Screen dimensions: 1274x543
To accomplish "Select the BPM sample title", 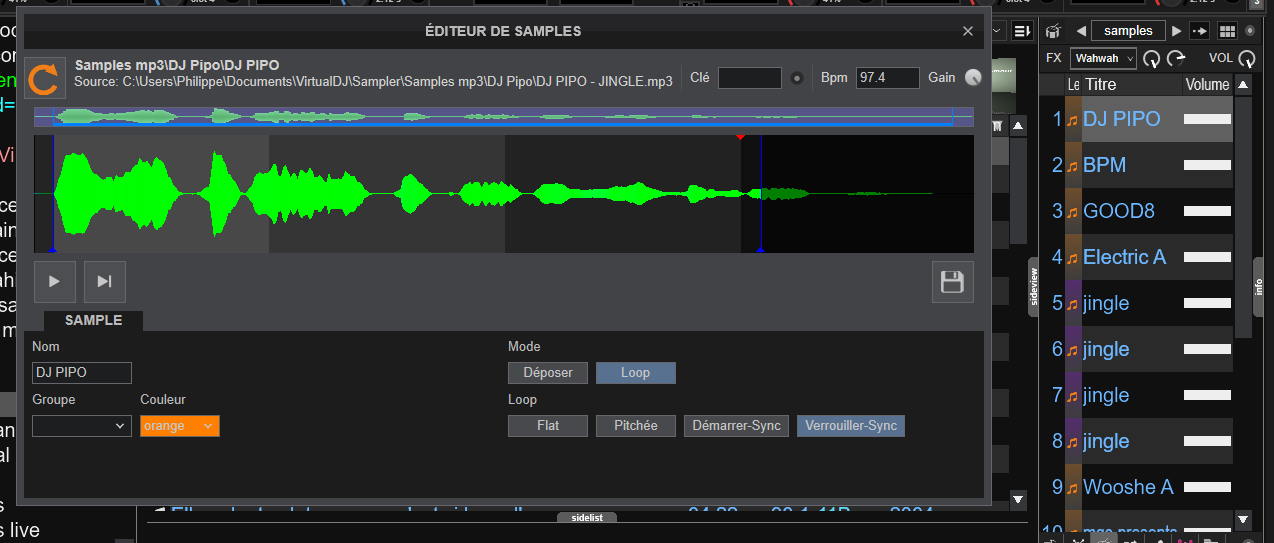I will coord(1104,165).
